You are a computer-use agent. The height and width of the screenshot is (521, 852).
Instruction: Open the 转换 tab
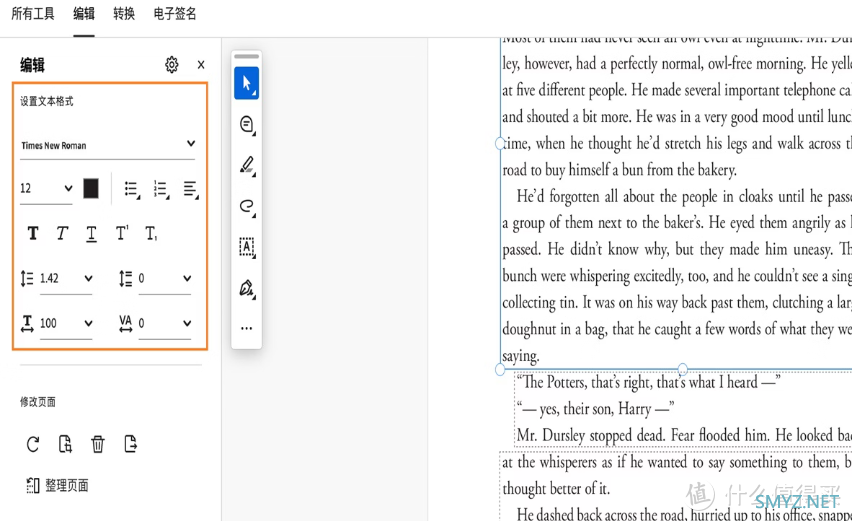pyautogui.click(x=124, y=14)
